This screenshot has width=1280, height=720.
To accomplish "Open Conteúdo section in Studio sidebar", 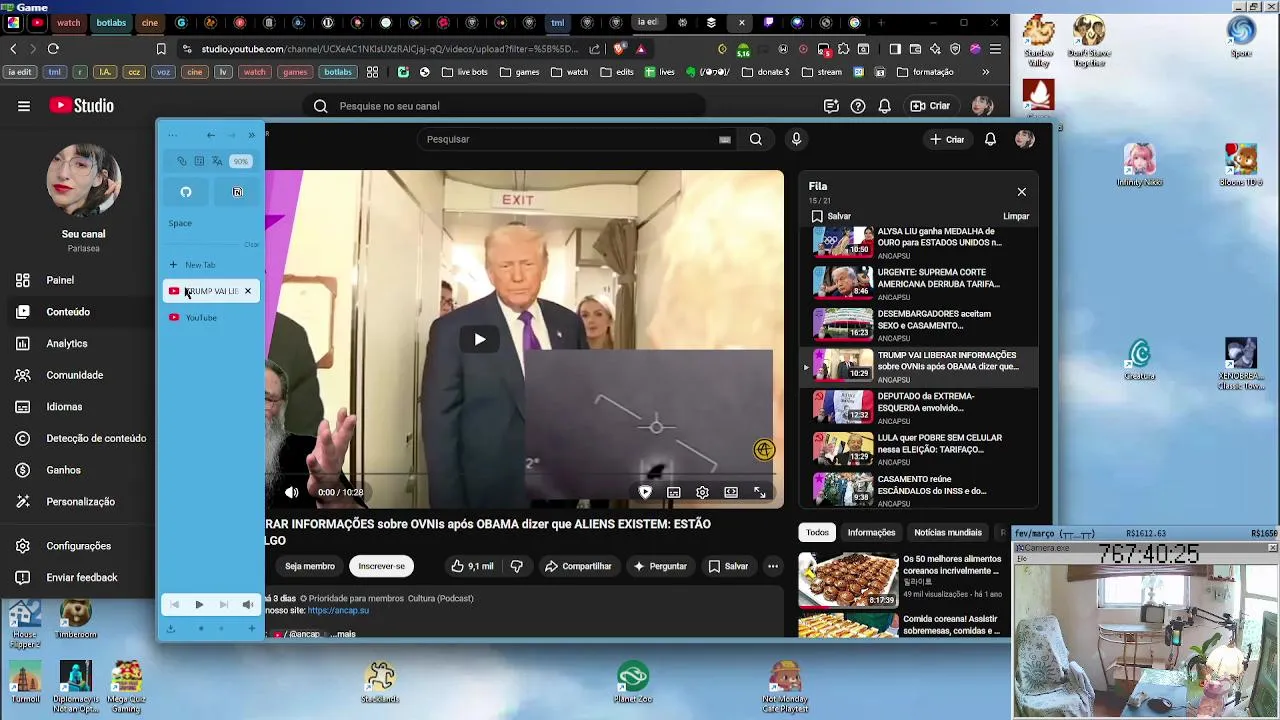I will click(78, 312).
